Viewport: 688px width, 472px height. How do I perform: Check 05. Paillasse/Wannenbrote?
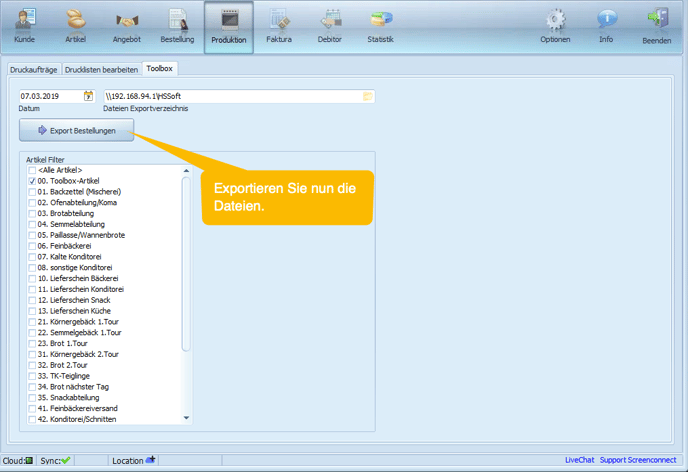click(x=32, y=235)
